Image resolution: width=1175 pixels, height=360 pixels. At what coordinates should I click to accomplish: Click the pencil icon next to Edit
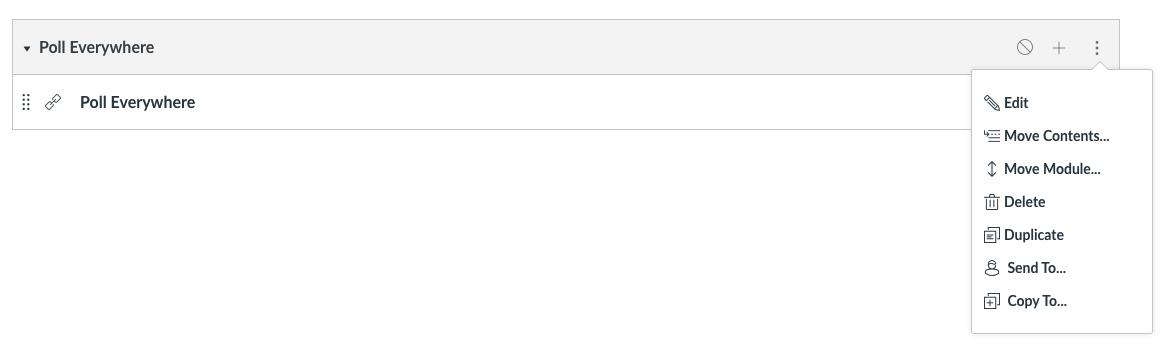click(x=991, y=103)
